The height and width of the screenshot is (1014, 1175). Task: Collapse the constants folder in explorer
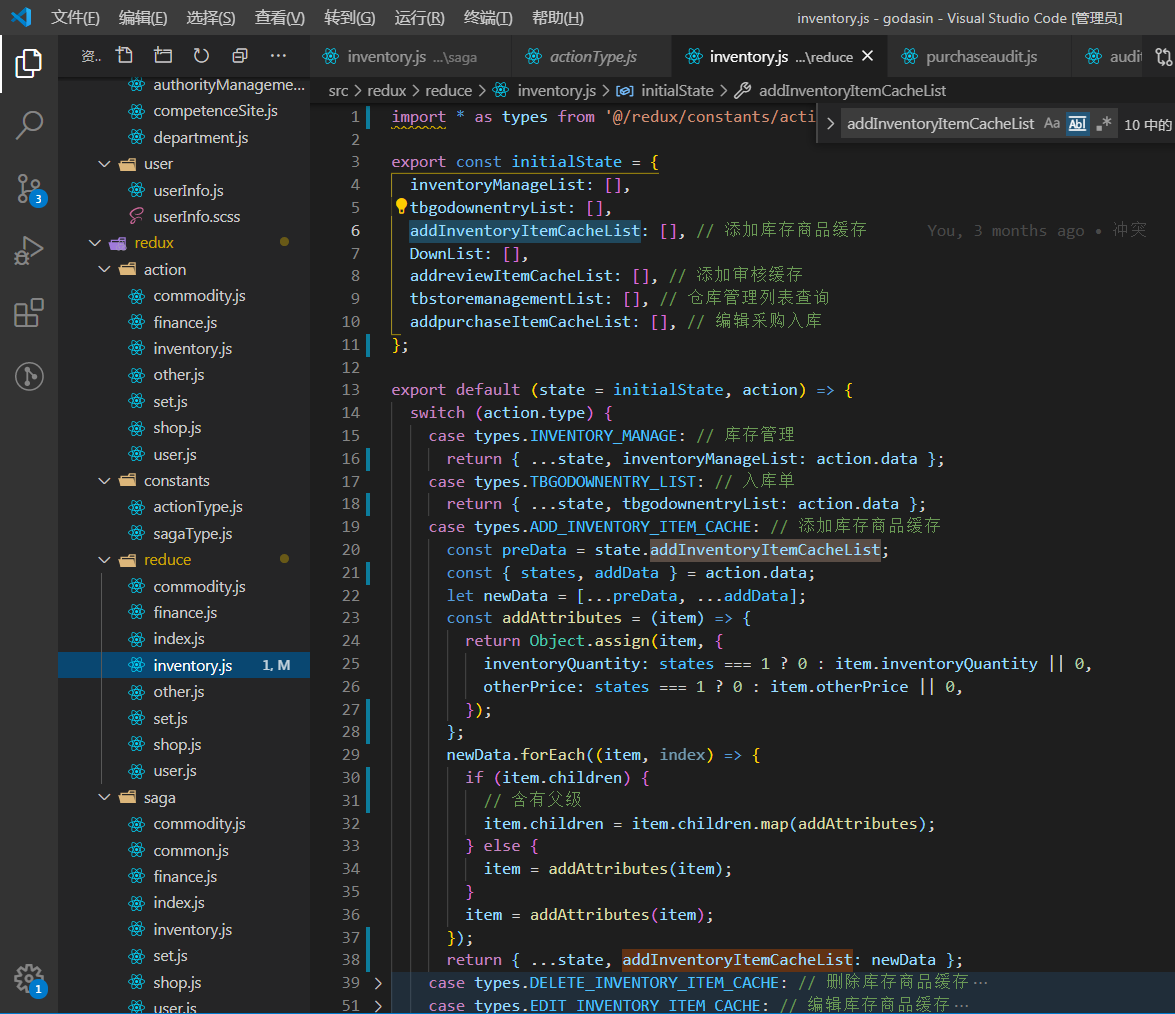104,480
